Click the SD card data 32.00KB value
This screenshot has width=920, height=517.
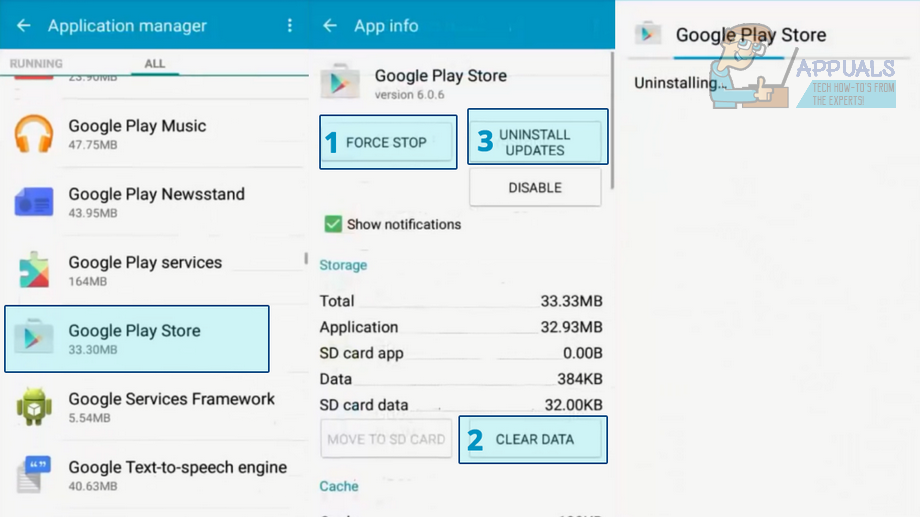pos(573,405)
